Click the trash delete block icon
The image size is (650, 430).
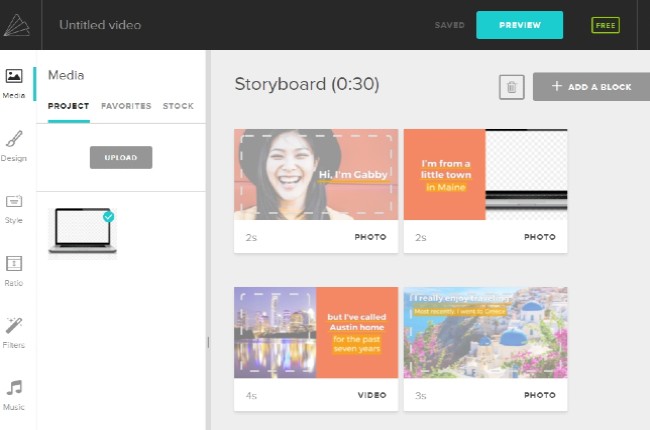511,87
